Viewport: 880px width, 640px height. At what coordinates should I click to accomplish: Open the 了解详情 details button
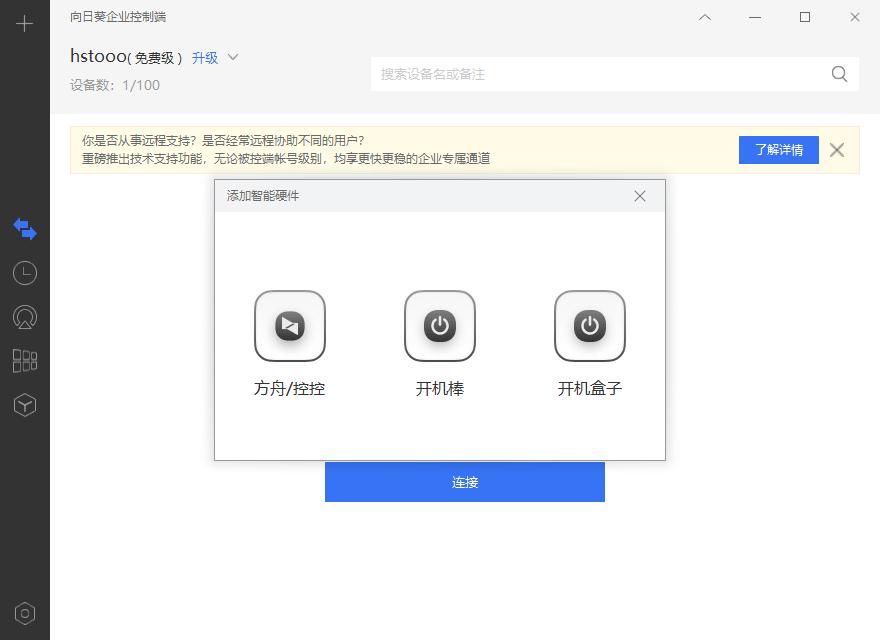[779, 149]
